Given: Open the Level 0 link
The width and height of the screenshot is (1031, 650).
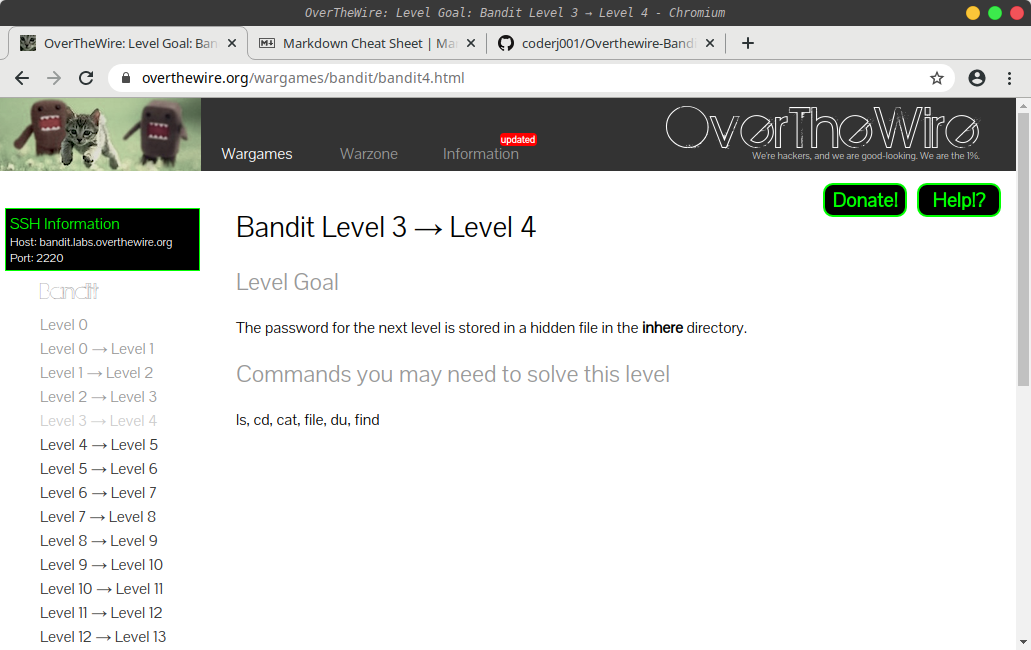Looking at the screenshot, I should tap(63, 325).
